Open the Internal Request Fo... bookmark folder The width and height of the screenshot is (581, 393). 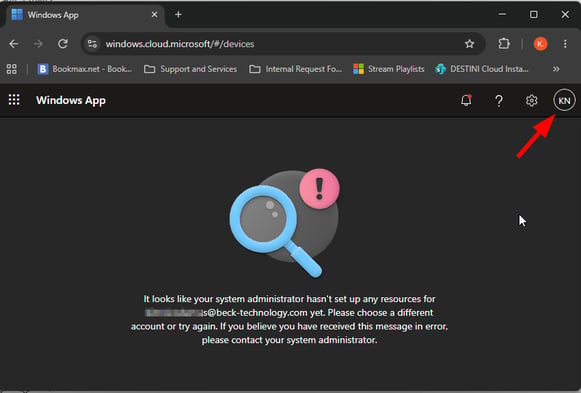click(295, 69)
